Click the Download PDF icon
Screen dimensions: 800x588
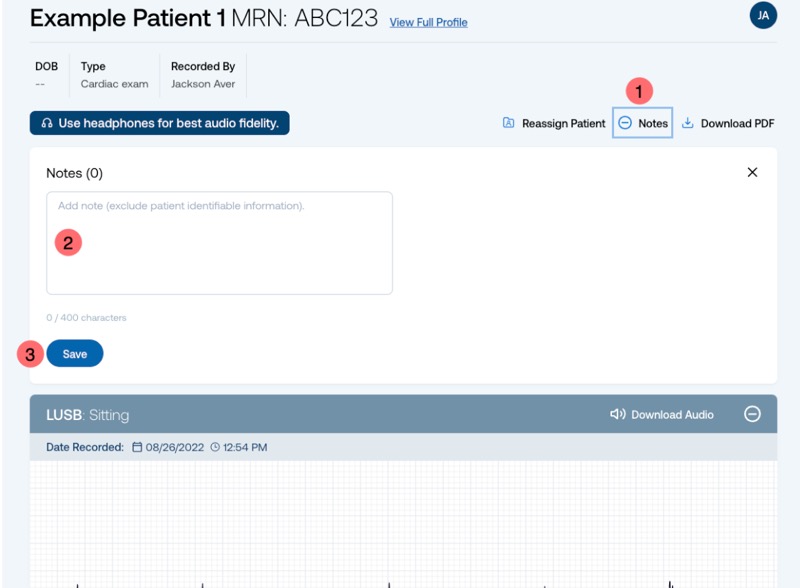(x=687, y=122)
